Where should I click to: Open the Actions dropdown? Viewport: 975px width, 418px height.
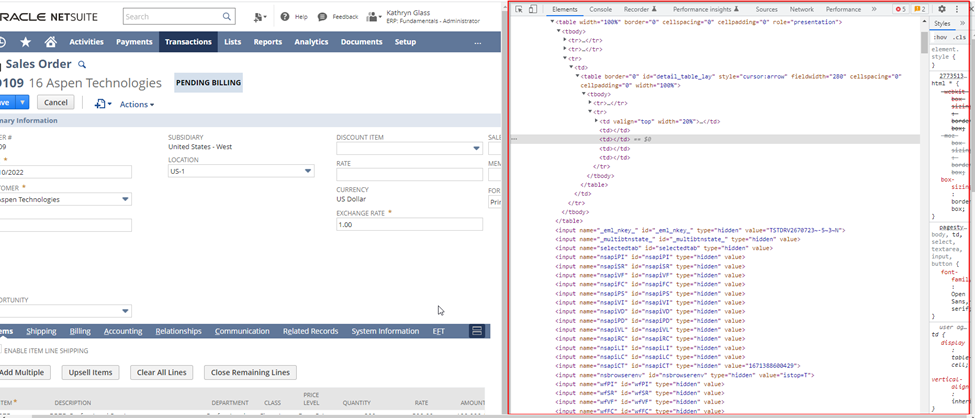(137, 104)
